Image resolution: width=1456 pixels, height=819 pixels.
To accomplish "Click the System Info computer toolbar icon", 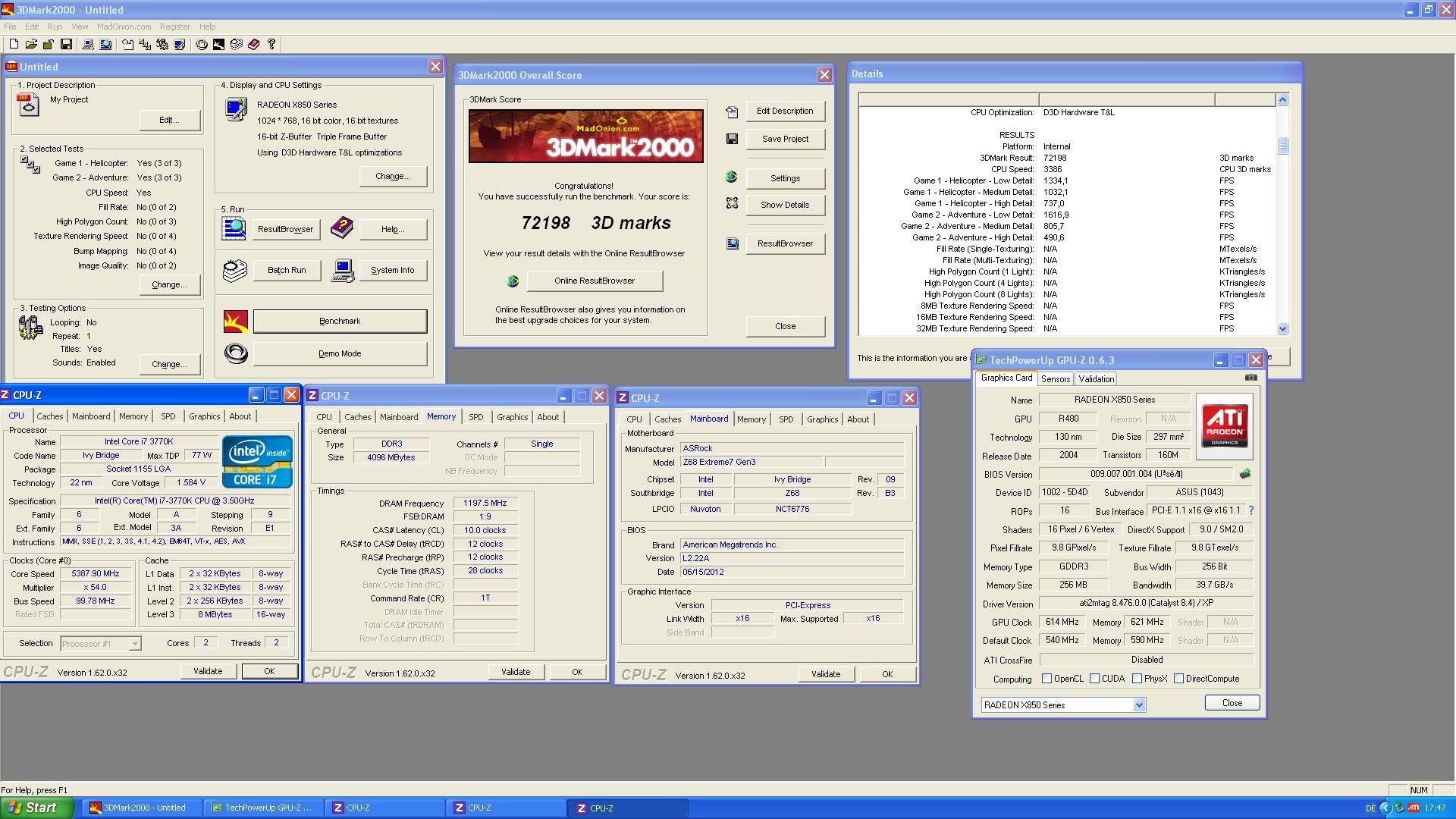I will (x=88, y=45).
